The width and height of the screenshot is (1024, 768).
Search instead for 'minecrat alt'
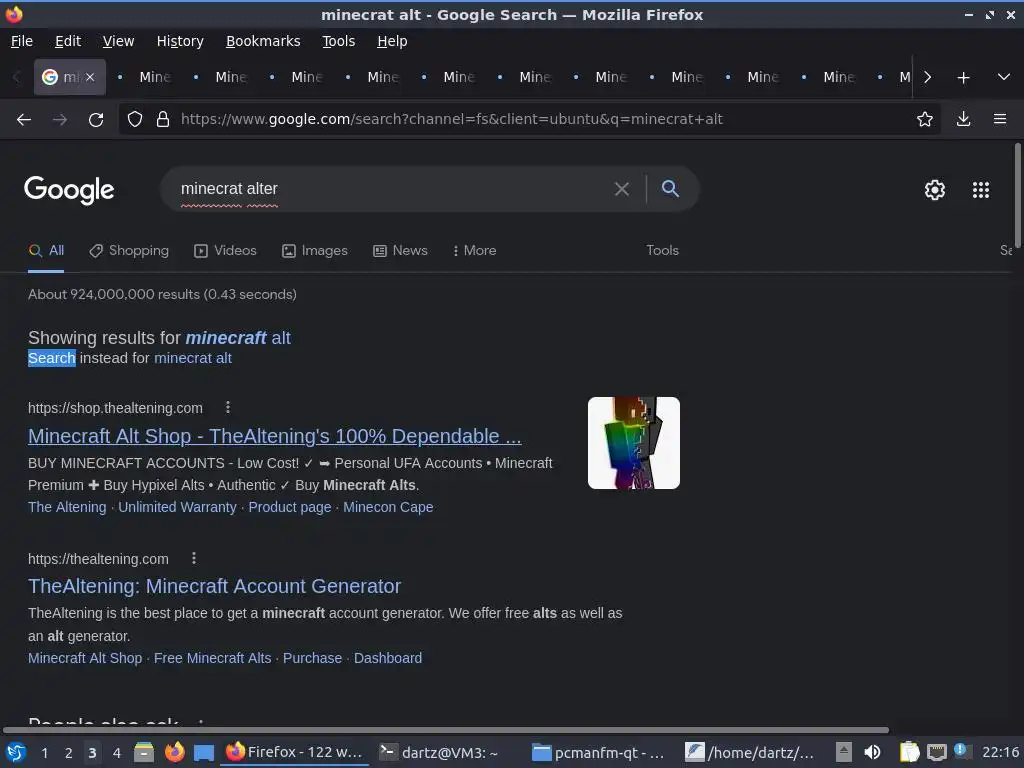point(193,358)
